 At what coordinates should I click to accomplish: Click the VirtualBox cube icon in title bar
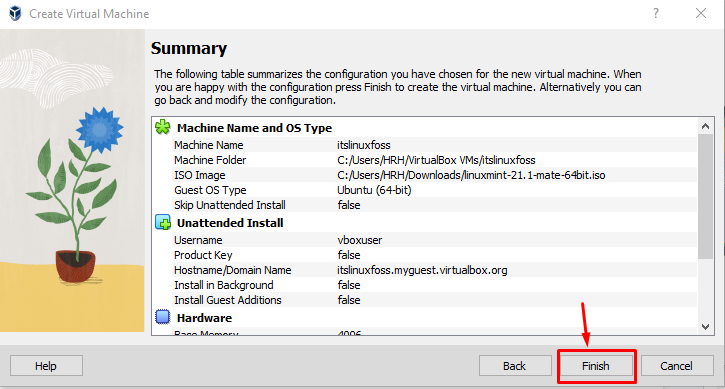coord(15,13)
